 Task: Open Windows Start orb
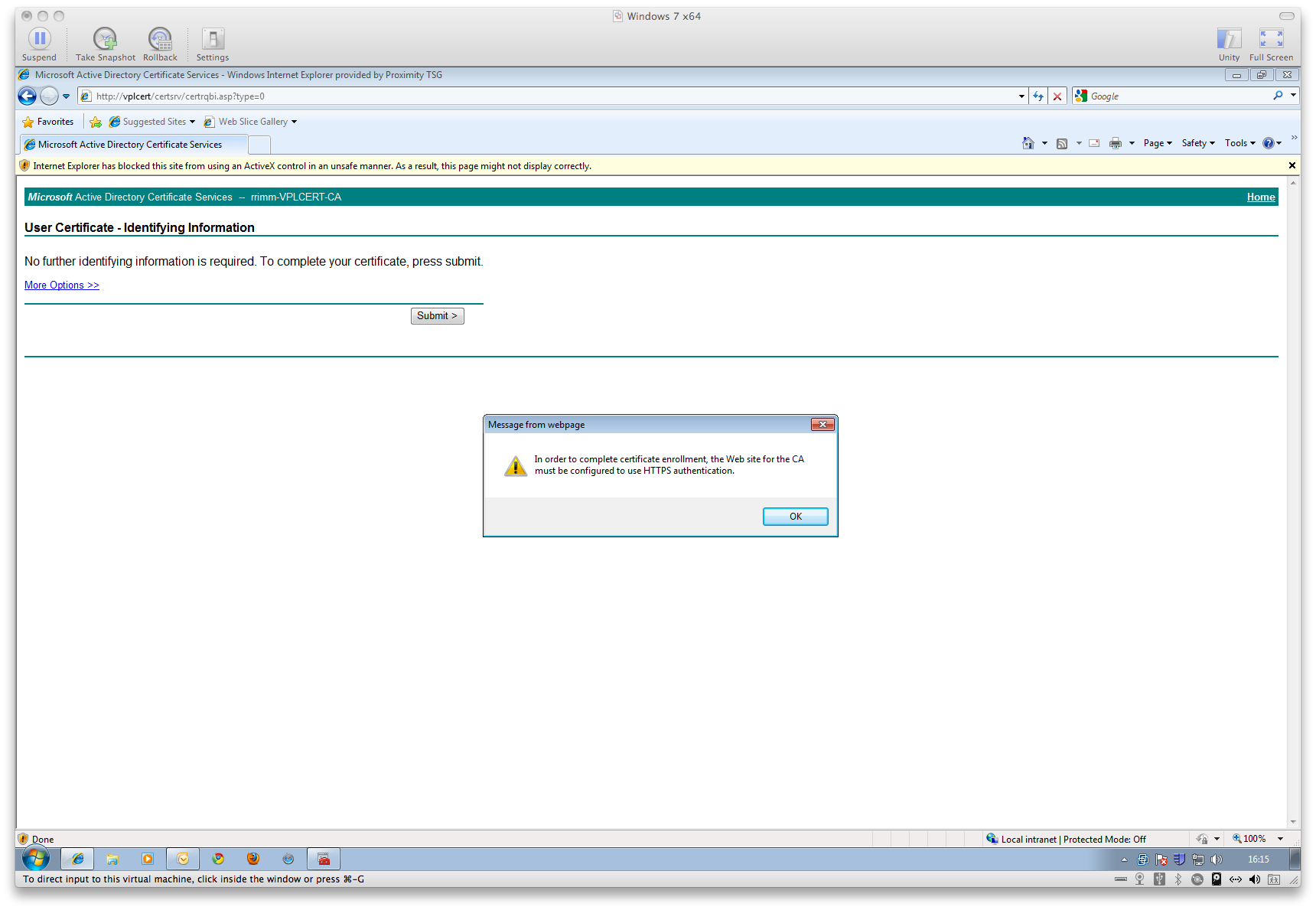click(x=35, y=859)
